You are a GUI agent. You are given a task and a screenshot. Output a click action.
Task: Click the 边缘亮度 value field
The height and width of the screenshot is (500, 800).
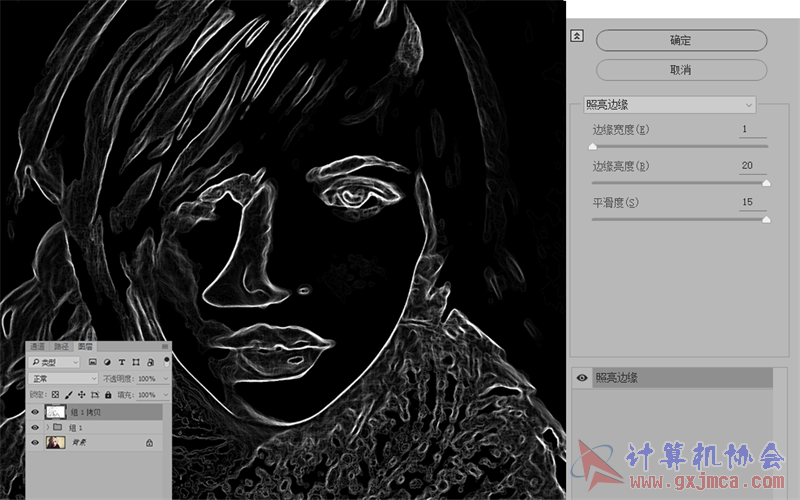(753, 166)
